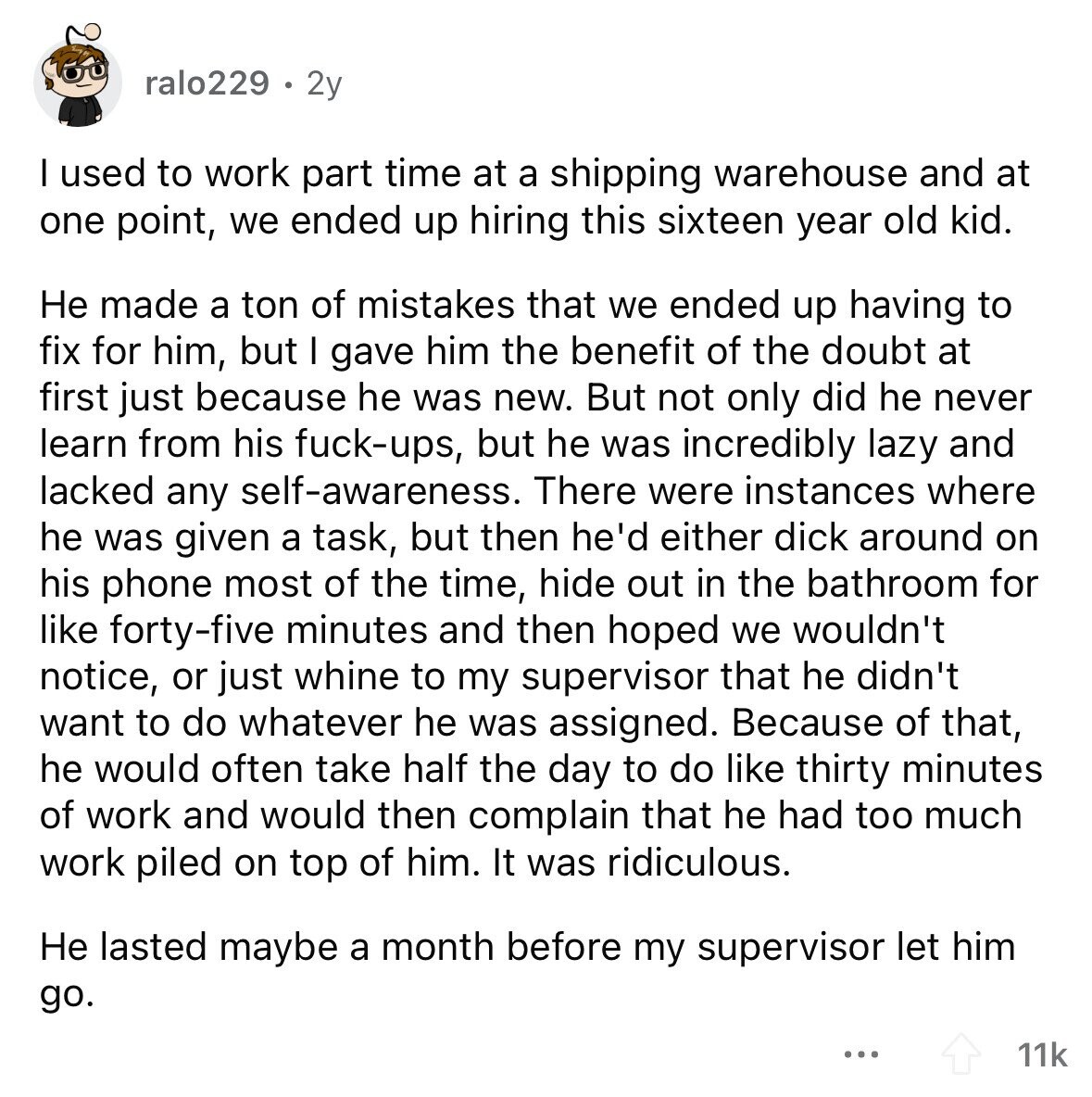Viewport: 1092px width, 1097px height.
Task: Select the paragraph starting "I used to work"
Action: pos(534,196)
